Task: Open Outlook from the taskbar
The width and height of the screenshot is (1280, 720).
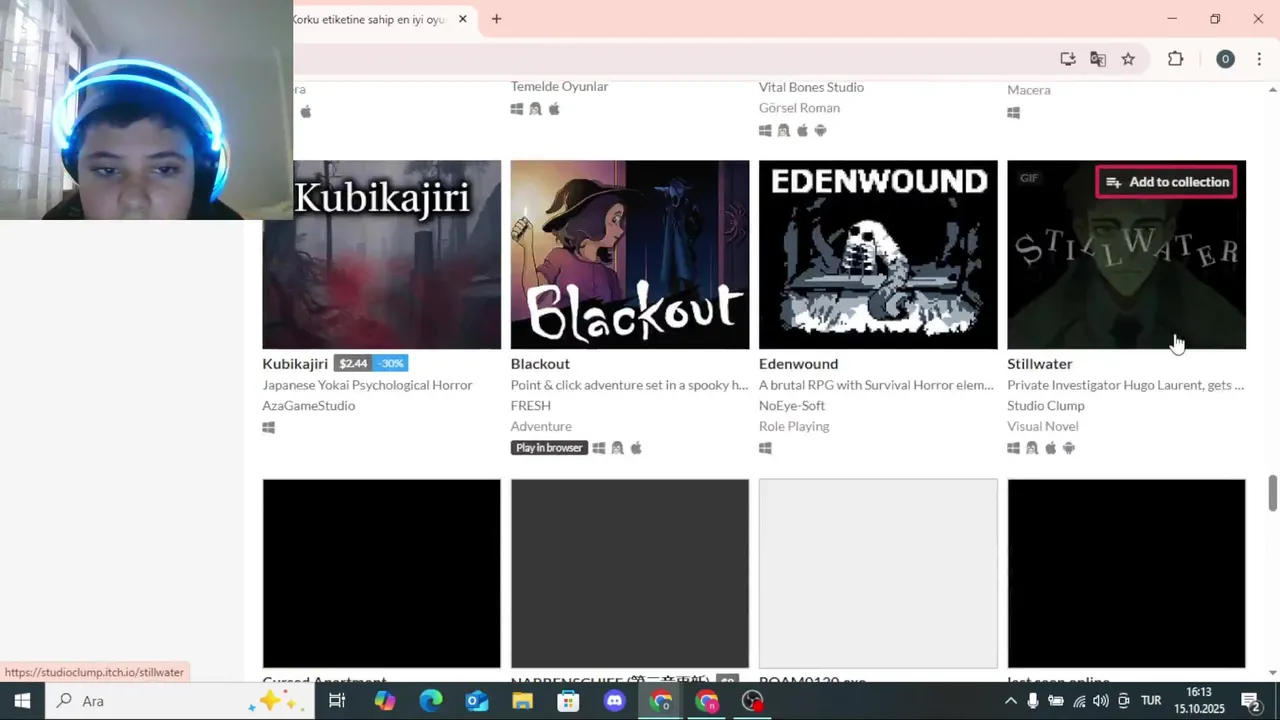Action: pos(477,701)
